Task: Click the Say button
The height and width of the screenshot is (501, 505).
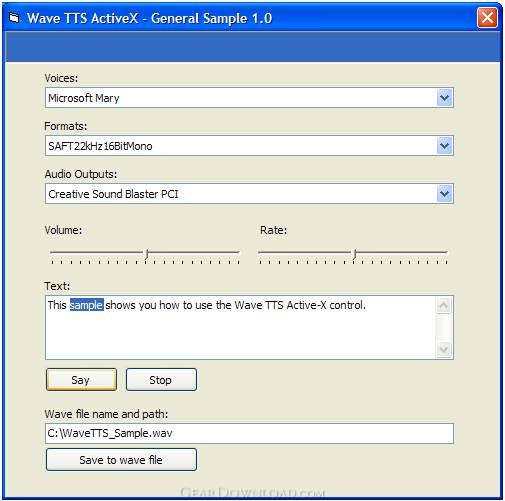Action: [x=81, y=380]
